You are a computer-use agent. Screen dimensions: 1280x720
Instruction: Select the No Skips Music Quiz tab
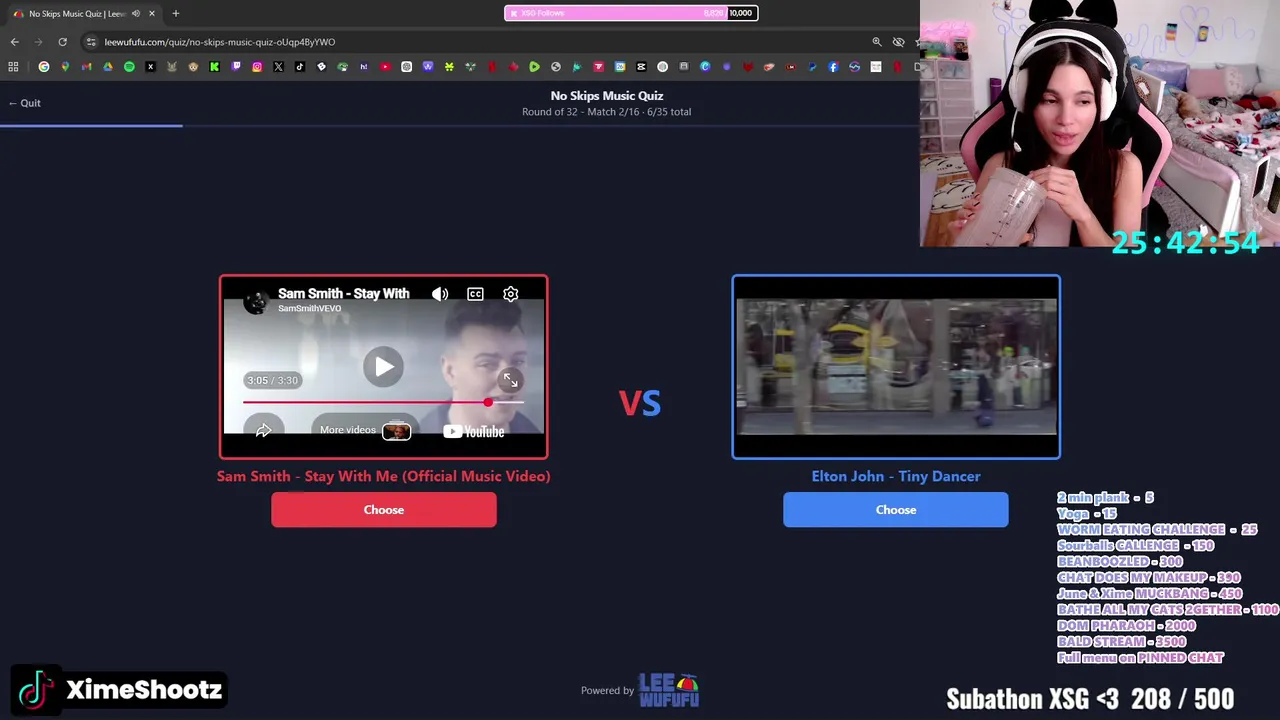83,14
